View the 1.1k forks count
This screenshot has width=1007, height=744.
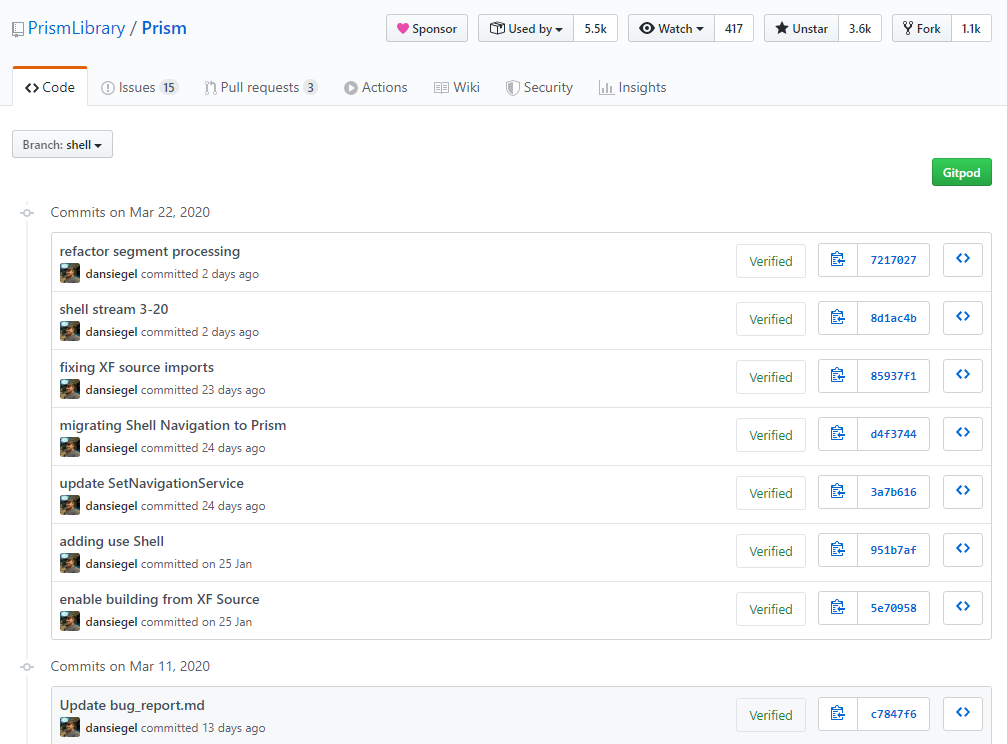[971, 28]
